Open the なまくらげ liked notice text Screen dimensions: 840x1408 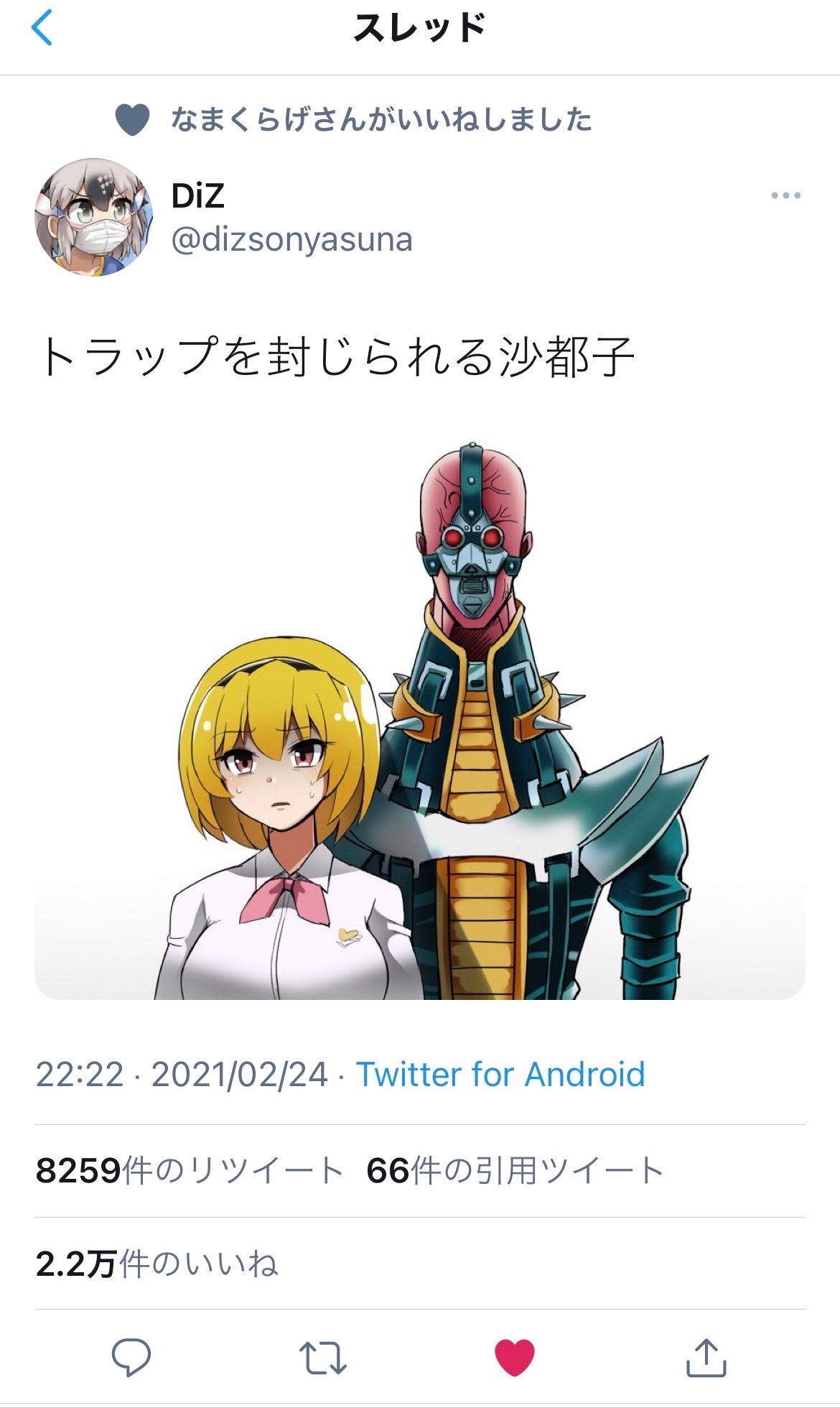(x=381, y=119)
